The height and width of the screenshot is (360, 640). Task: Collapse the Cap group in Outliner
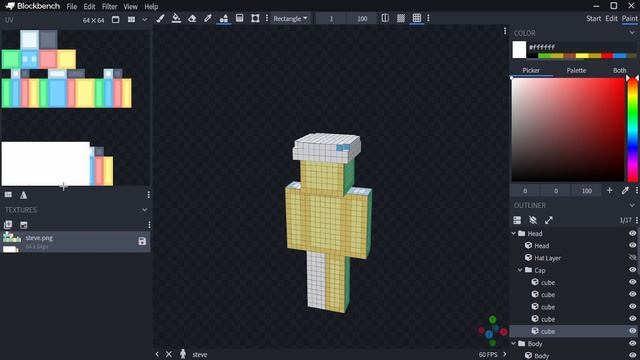pos(520,270)
